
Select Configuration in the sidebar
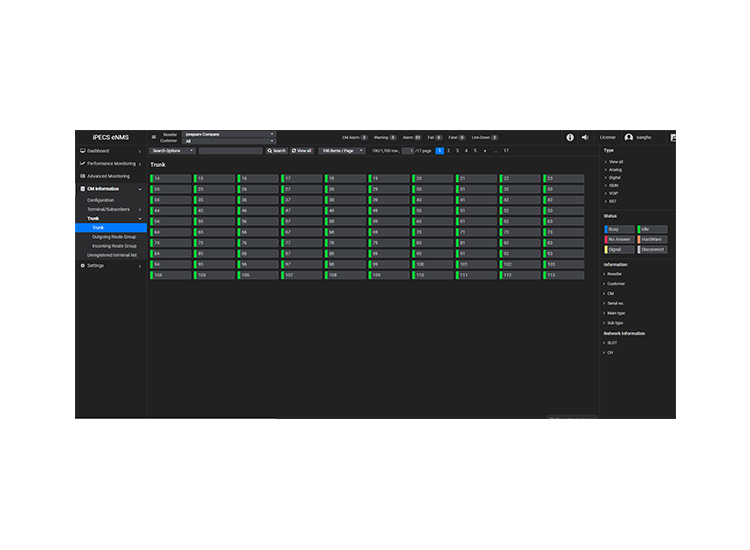100,200
